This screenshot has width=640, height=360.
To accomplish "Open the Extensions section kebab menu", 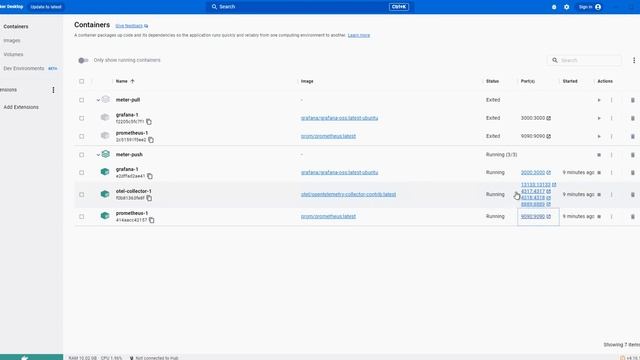I will pyautogui.click(x=53, y=90).
